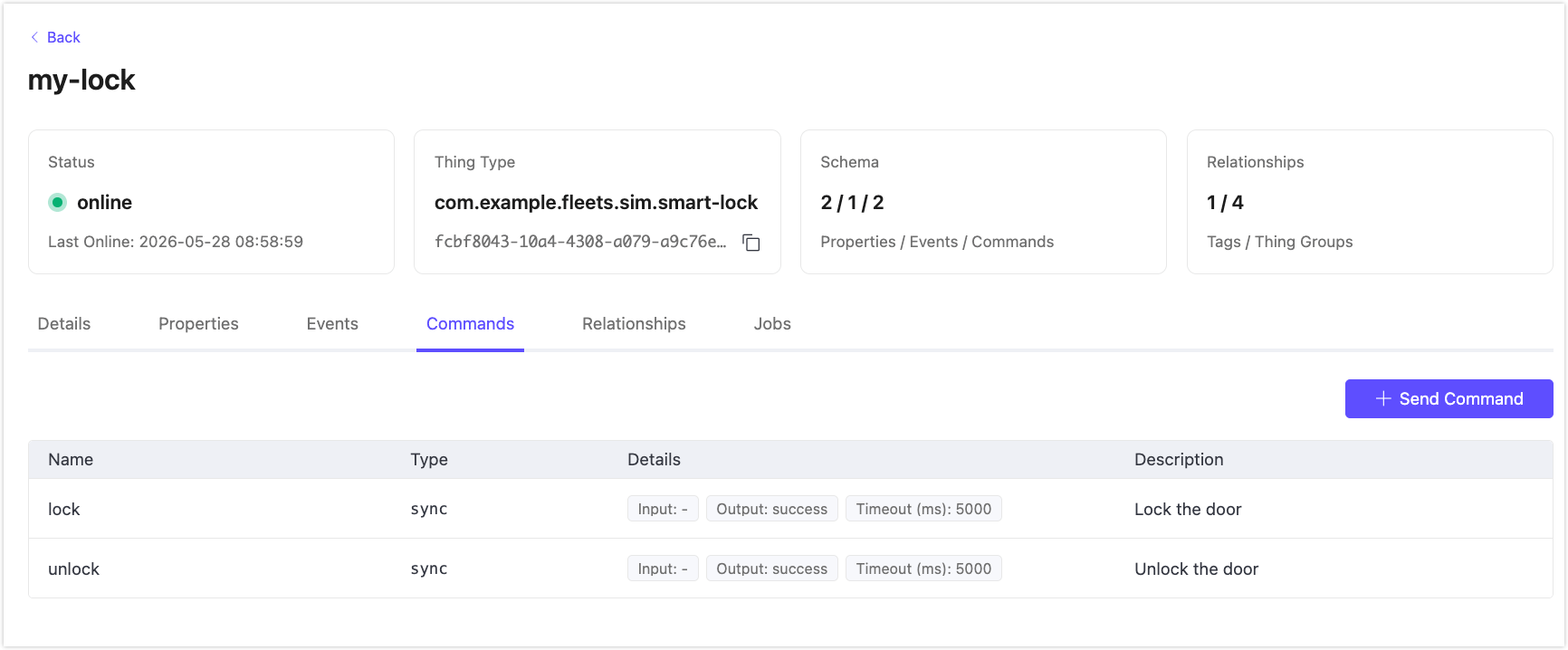Click lock row's 'Output: success' tag
Viewport: 1568px width, 650px height.
[x=772, y=509]
